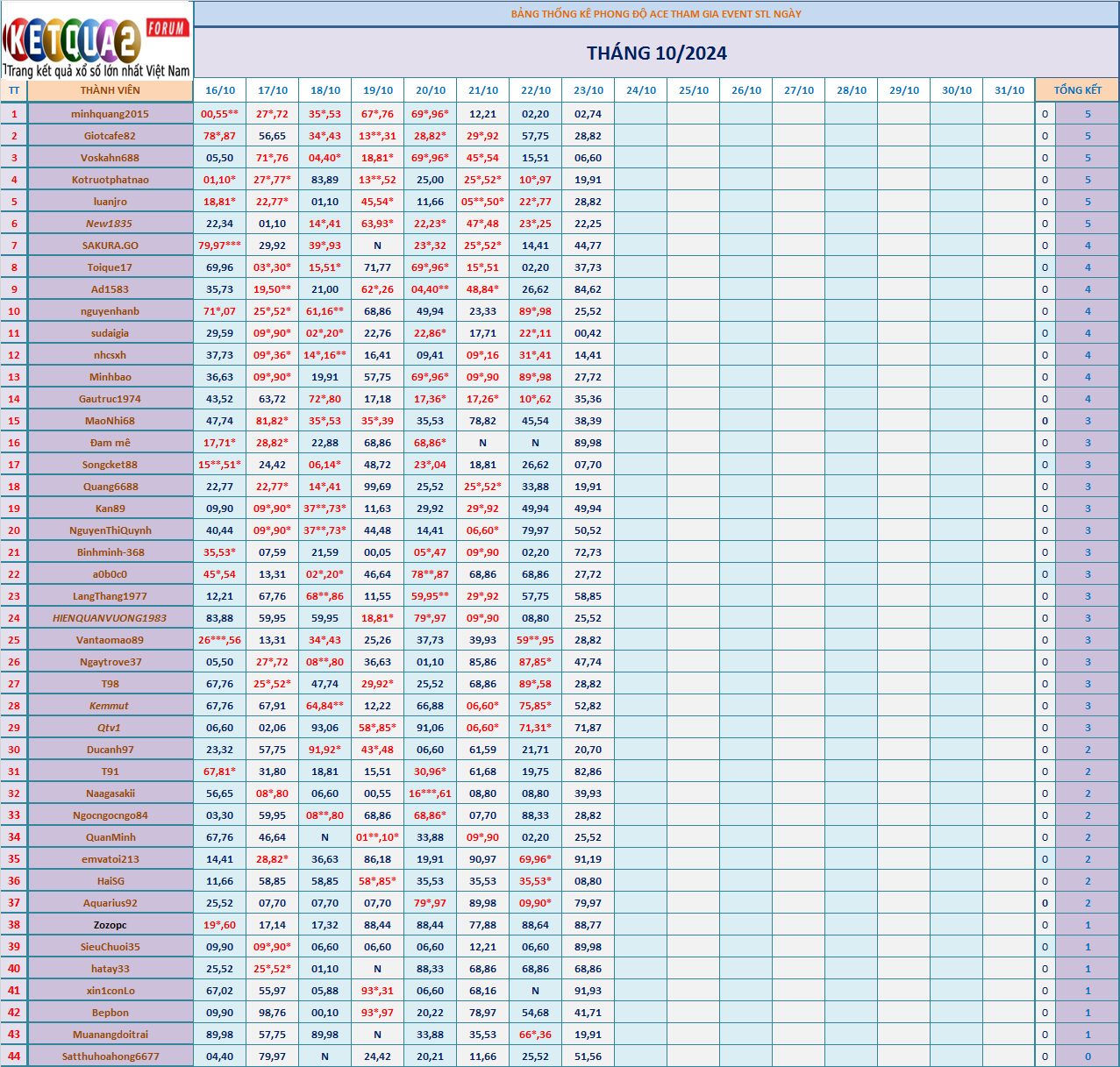This screenshot has width=1120, height=1067.
Task: Select member name HIENQUANVUONG1983
Action: click(x=111, y=618)
